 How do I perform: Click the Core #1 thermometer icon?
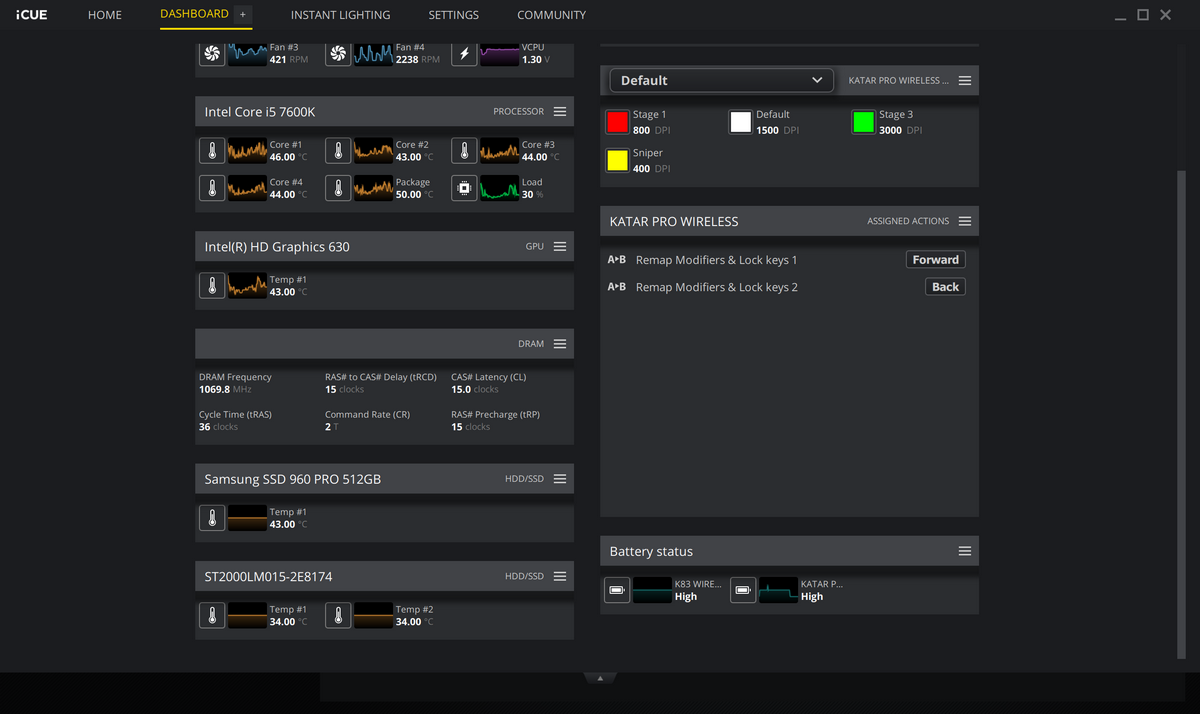(212, 151)
